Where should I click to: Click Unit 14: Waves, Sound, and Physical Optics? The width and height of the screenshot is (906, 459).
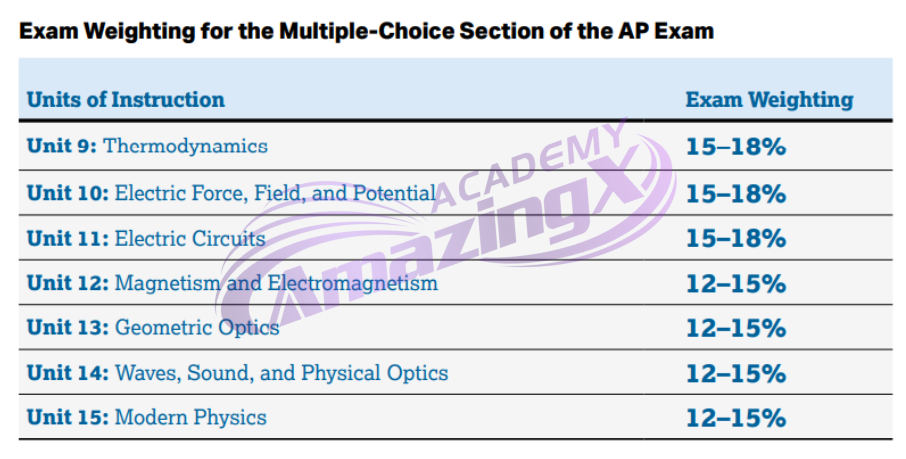(x=237, y=373)
